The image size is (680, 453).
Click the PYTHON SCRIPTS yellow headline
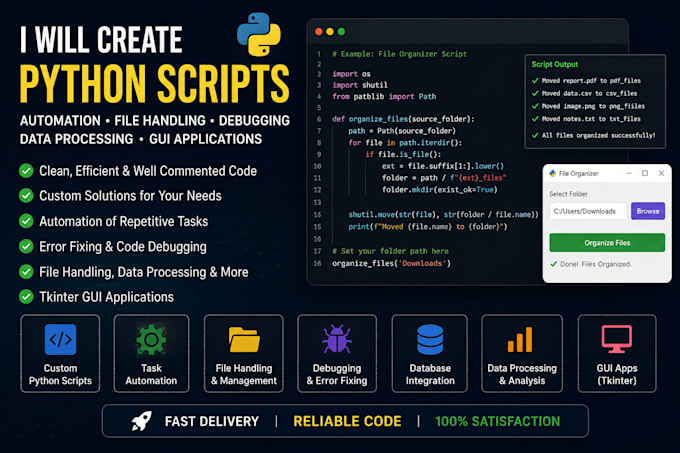pos(154,84)
